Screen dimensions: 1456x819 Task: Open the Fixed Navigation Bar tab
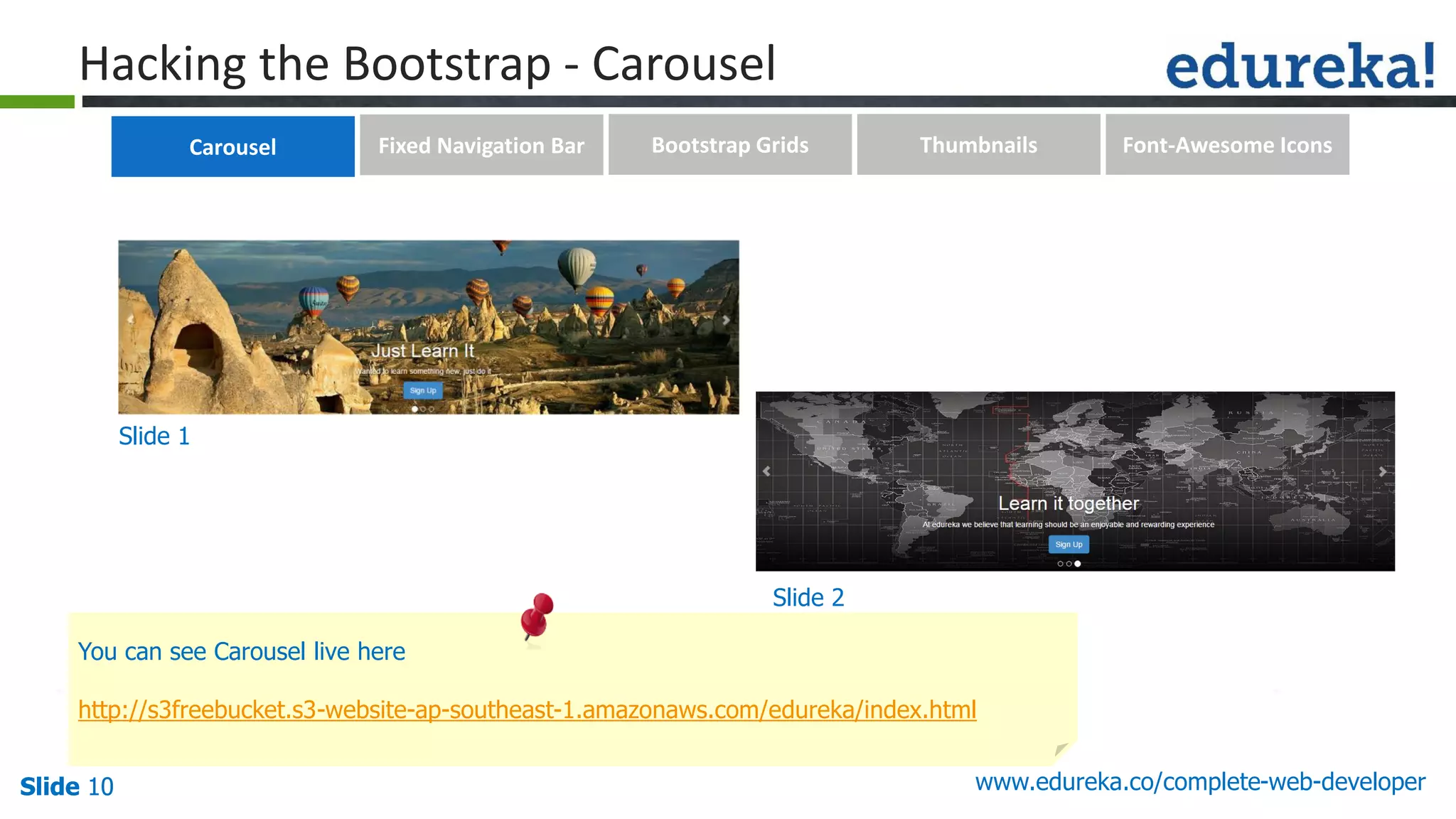coord(481,145)
